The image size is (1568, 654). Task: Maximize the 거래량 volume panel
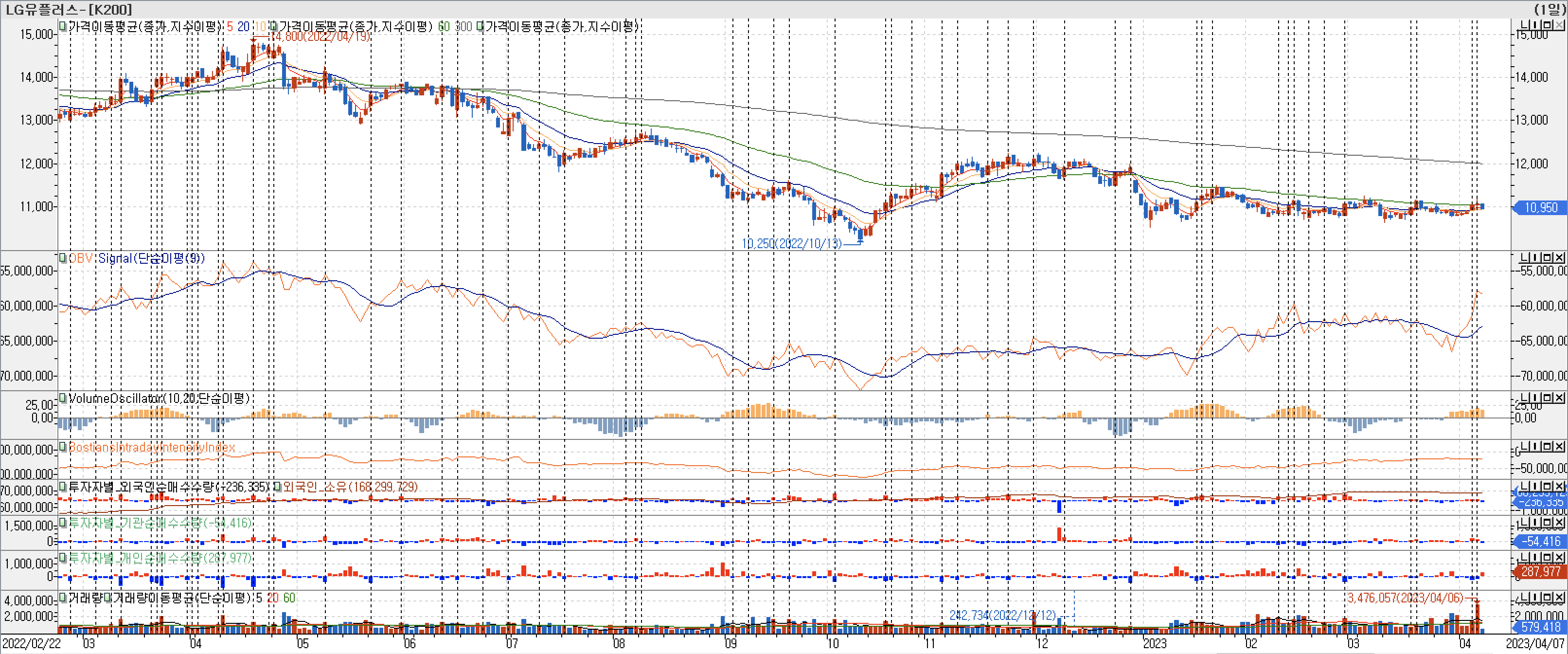tap(1548, 598)
